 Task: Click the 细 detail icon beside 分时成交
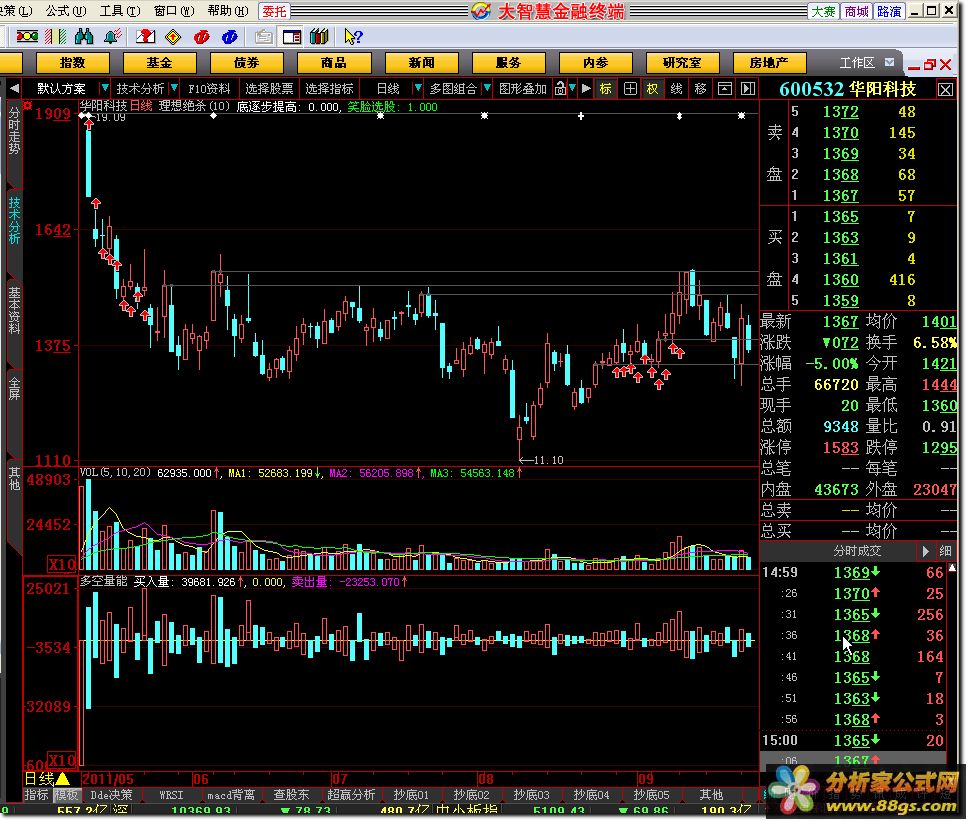(x=945, y=551)
